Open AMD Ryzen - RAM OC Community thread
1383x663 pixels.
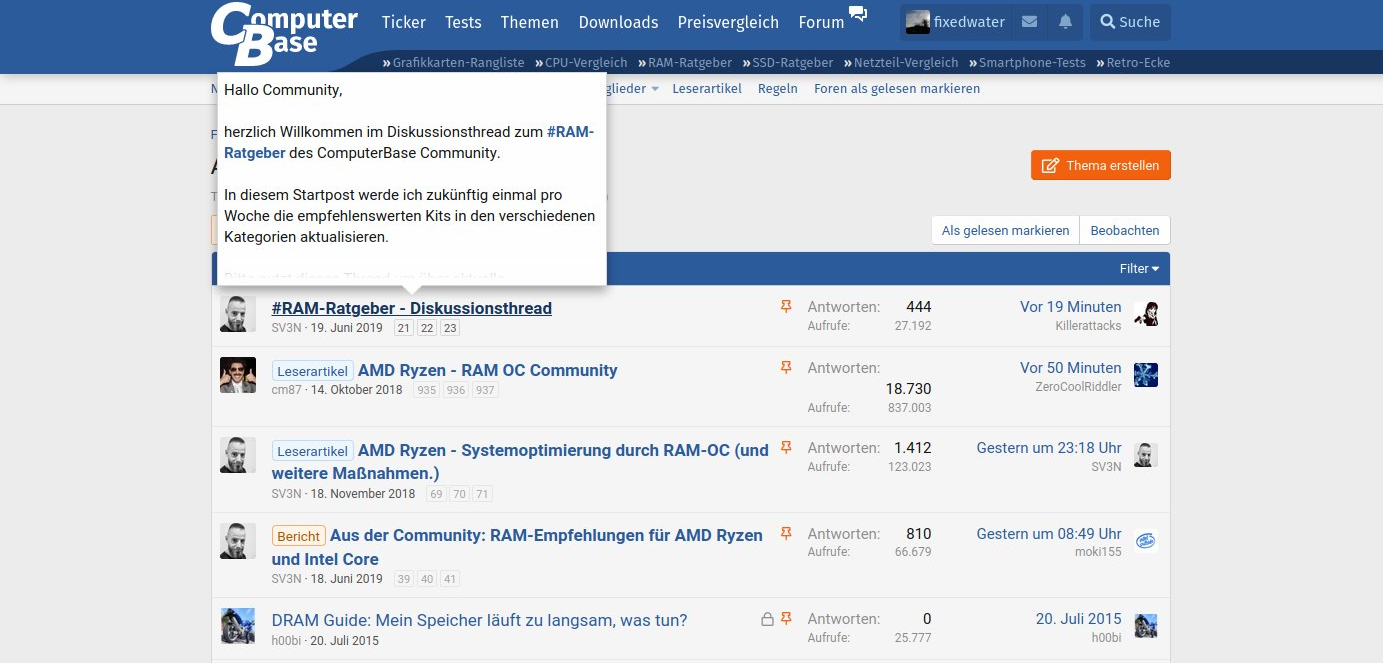coord(487,370)
